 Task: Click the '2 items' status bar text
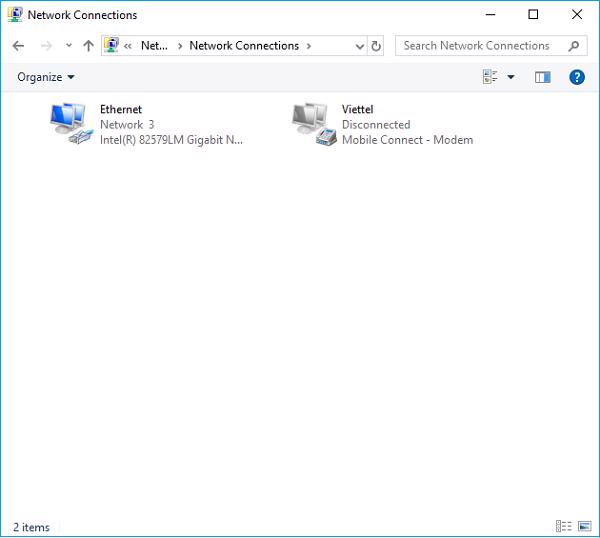pos(31,527)
